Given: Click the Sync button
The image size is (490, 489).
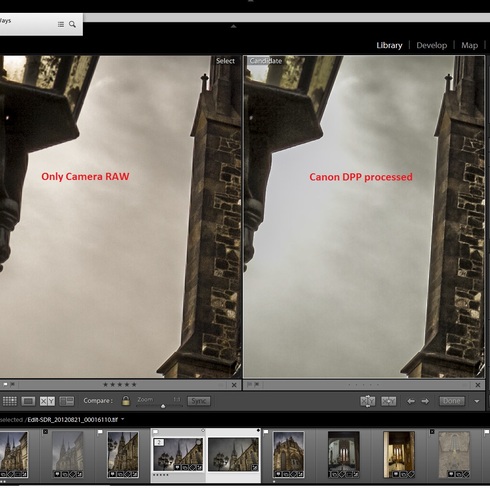Looking at the screenshot, I should (x=199, y=401).
